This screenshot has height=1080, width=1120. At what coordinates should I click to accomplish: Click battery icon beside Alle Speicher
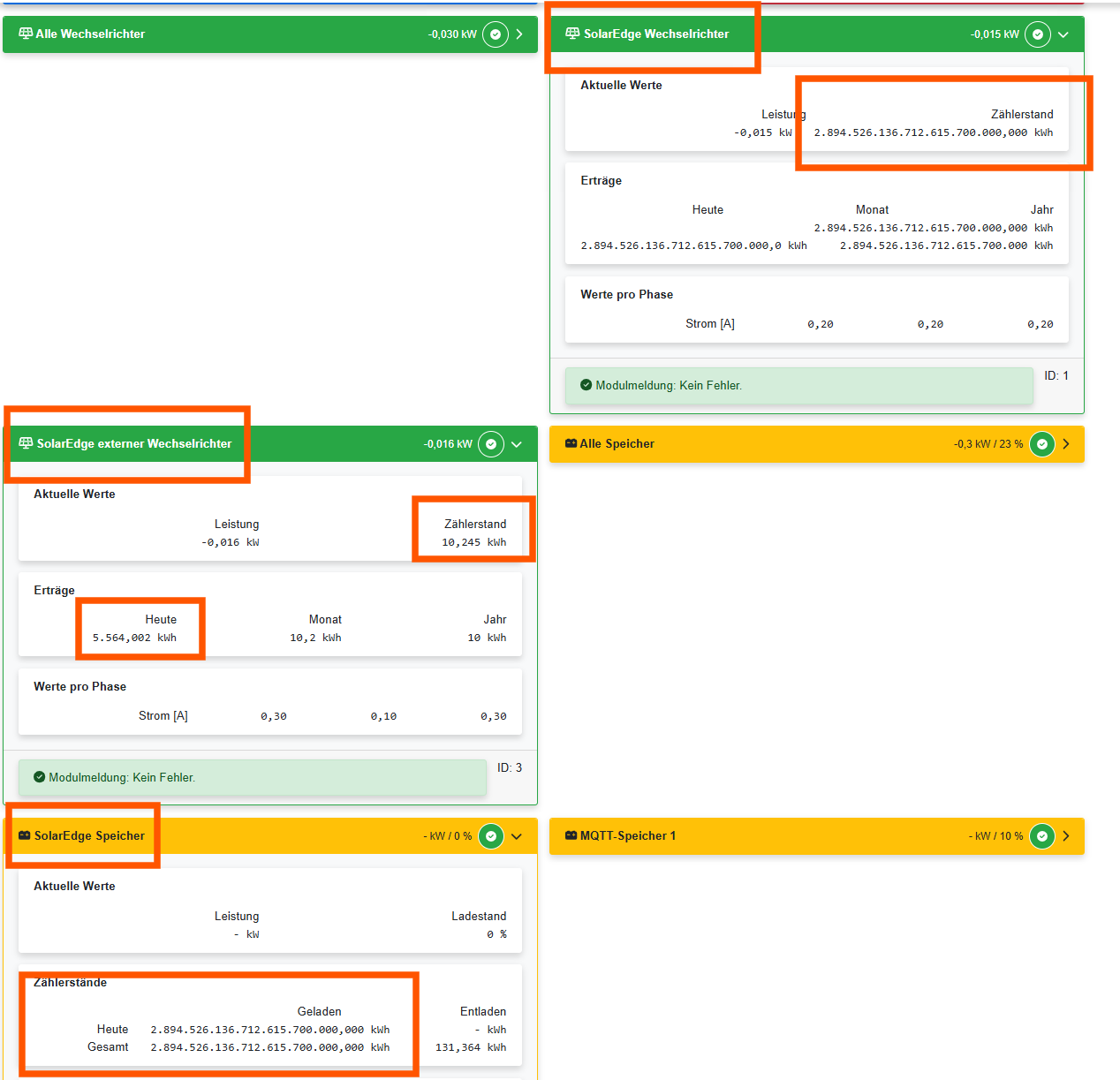(571, 443)
